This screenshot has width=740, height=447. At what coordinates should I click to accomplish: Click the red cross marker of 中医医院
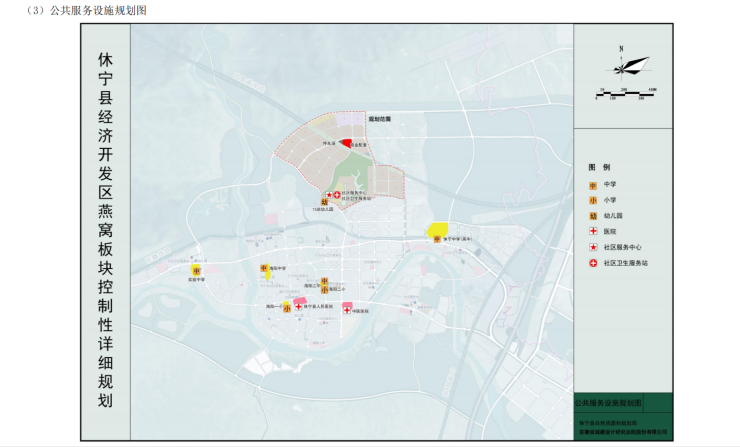point(347,310)
